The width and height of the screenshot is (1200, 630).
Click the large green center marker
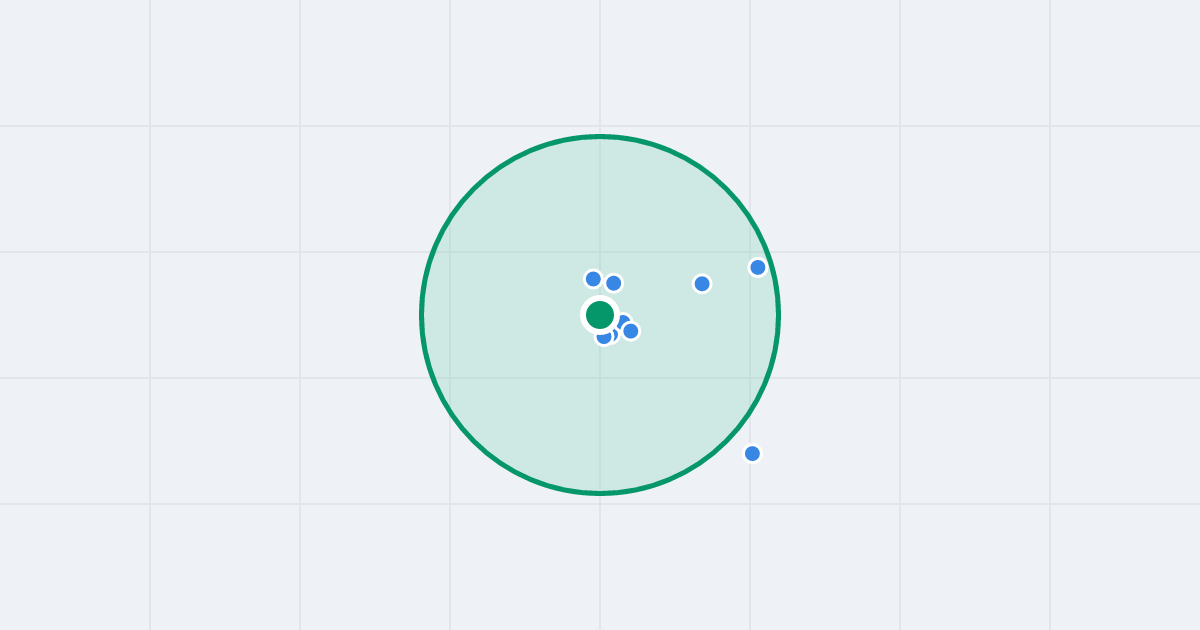(600, 315)
